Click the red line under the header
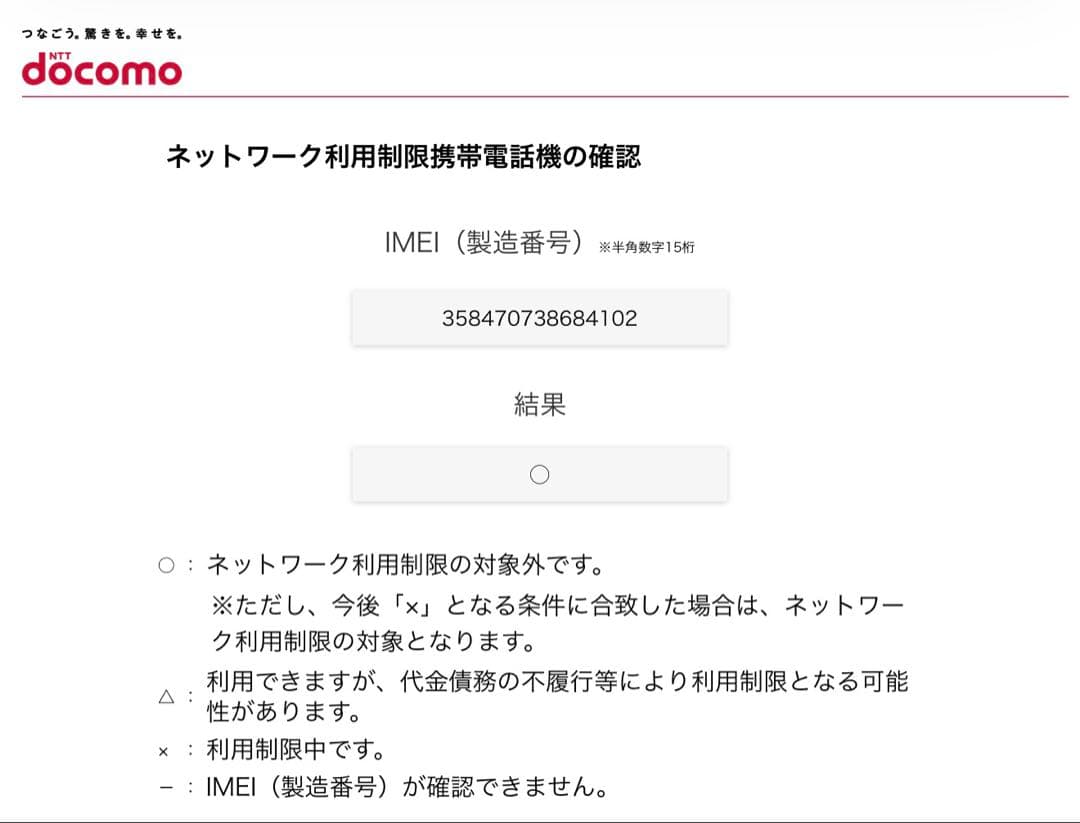 (x=545, y=97)
